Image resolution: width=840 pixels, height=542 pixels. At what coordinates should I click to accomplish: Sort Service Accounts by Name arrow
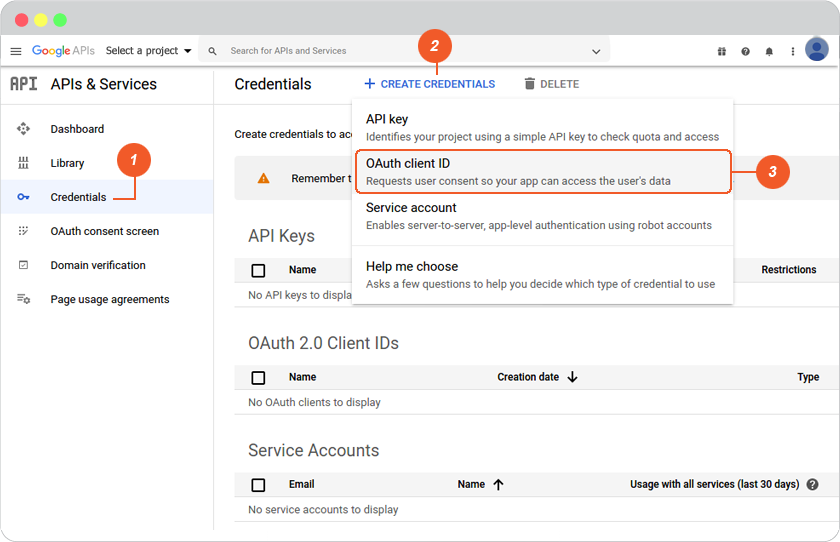[498, 485]
